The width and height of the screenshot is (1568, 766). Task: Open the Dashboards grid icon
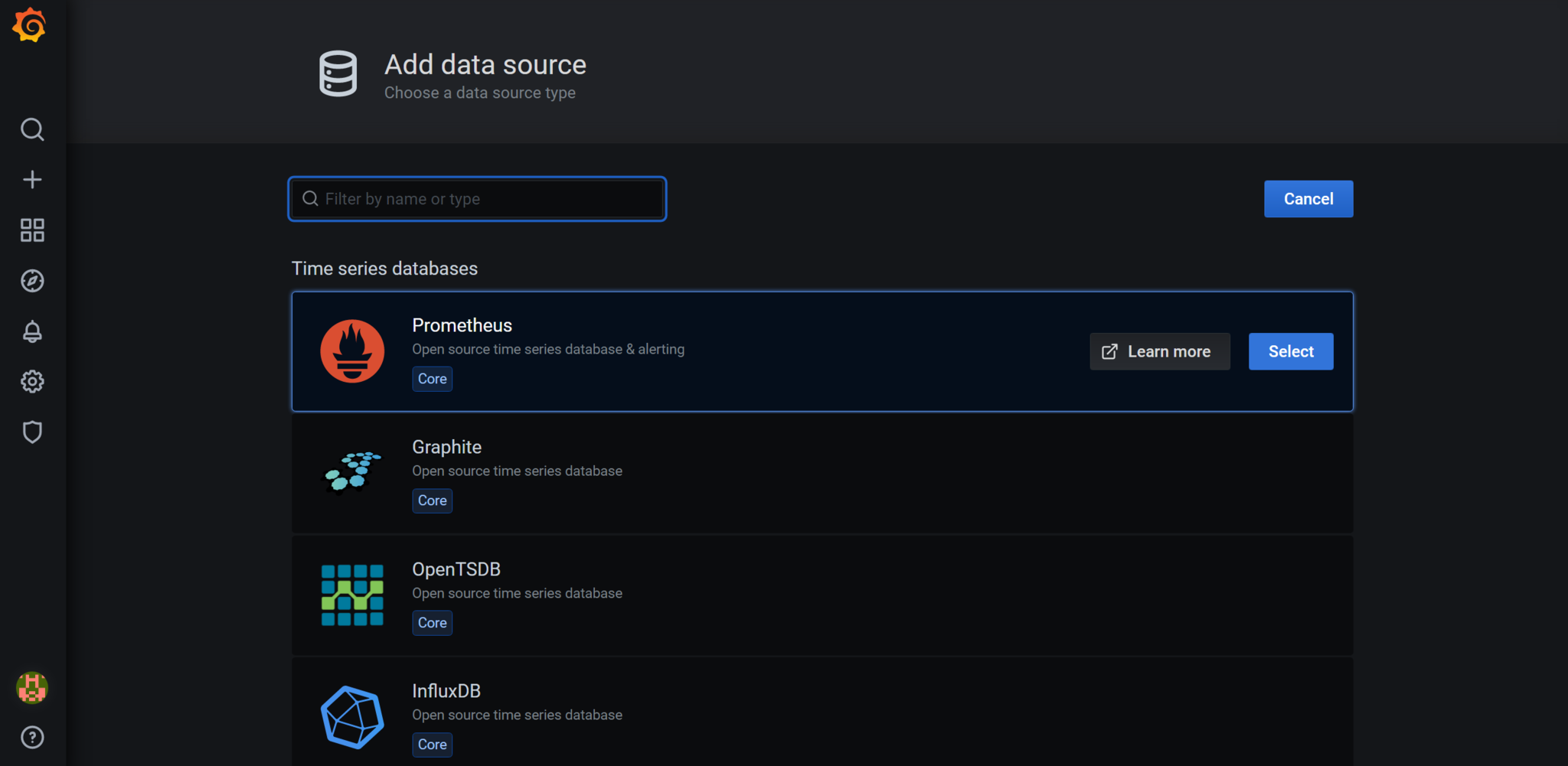pos(32,230)
